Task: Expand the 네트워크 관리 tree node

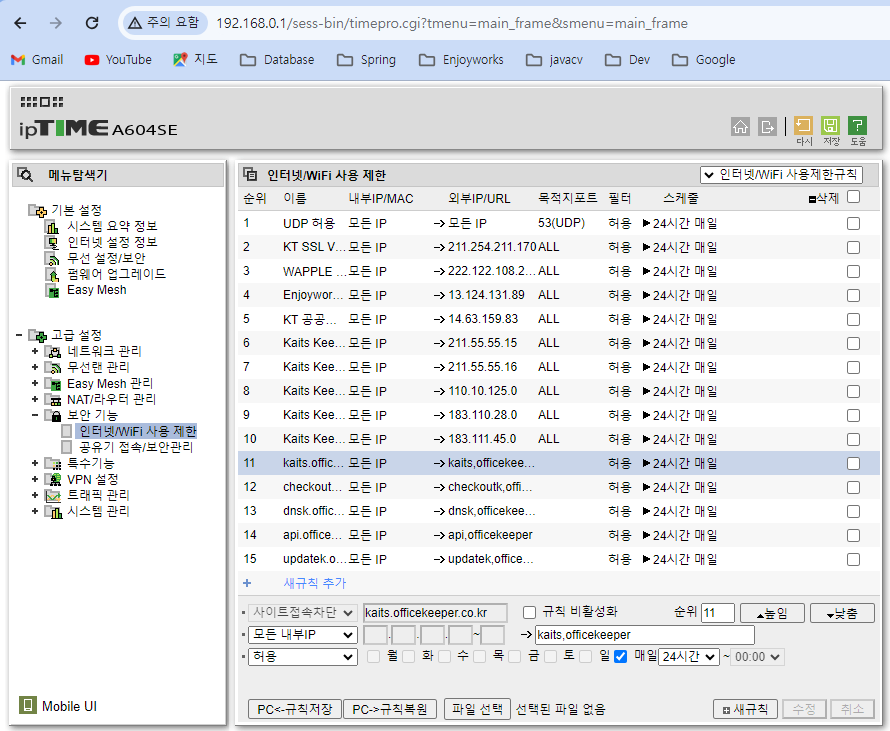Action: point(35,351)
